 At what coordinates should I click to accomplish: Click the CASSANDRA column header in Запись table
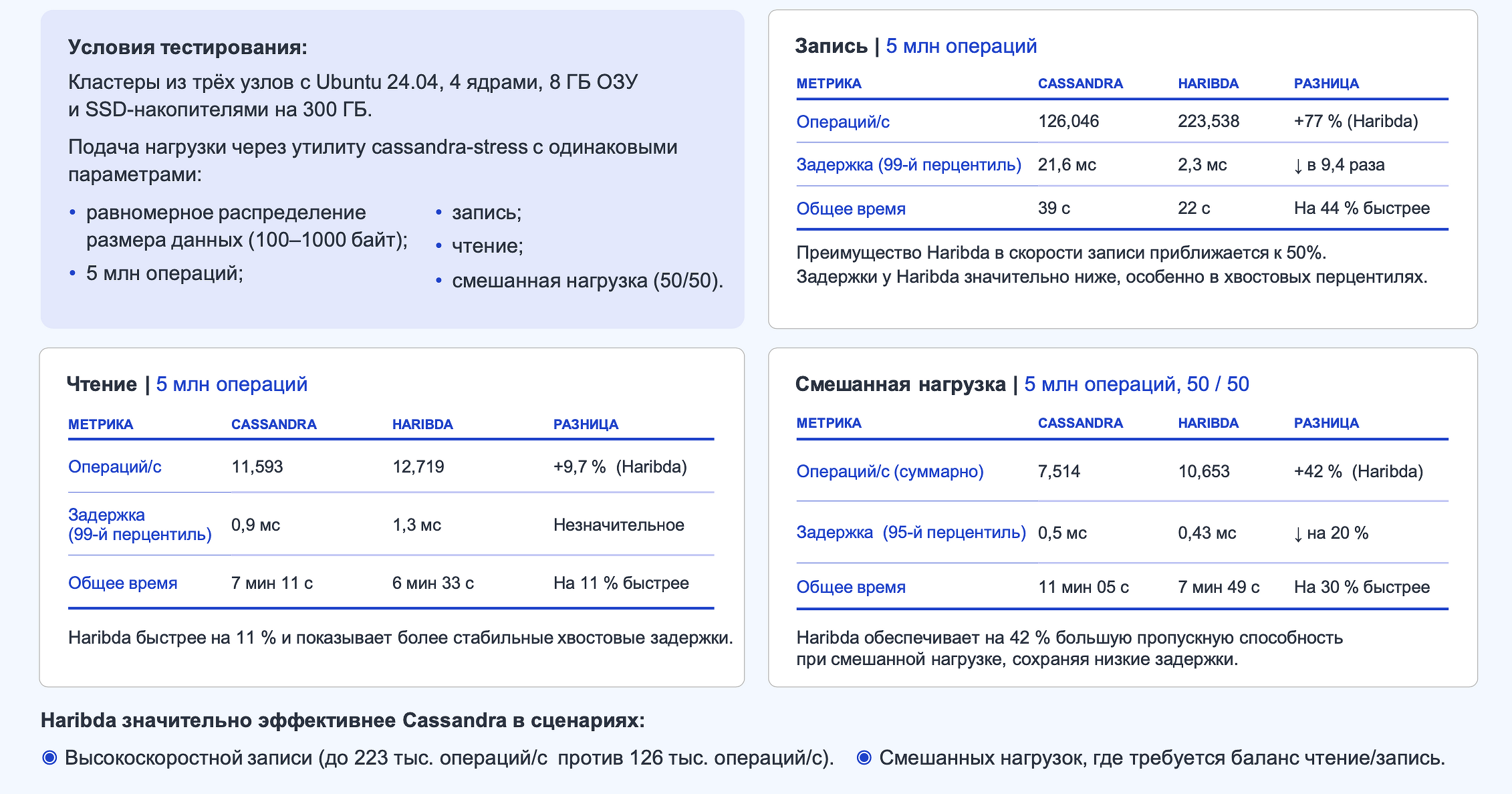pyautogui.click(x=1080, y=84)
